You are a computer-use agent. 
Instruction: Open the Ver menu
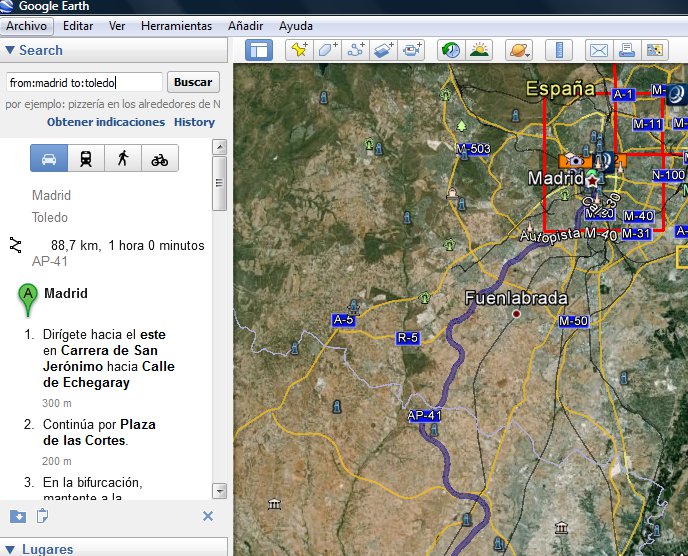[x=117, y=26]
